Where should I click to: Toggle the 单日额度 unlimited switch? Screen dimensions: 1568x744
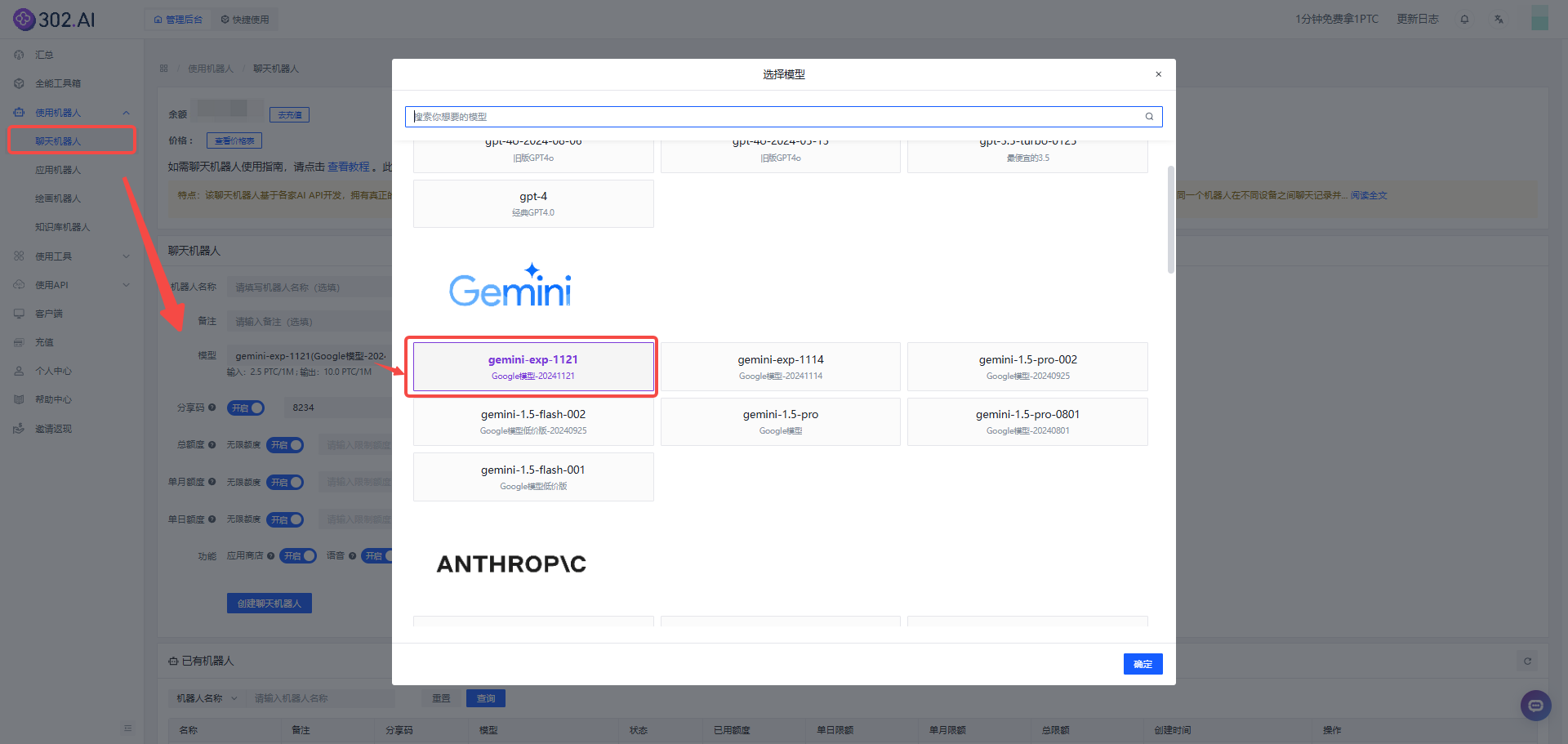coord(285,519)
